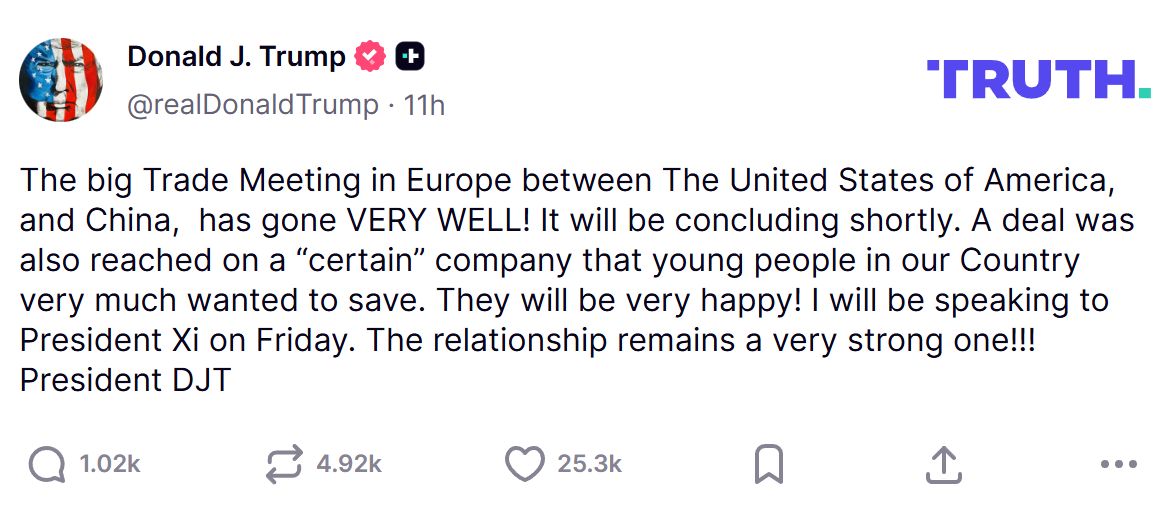The width and height of the screenshot is (1173, 505).
Task: Click the 11h post timestamp
Action: (424, 104)
